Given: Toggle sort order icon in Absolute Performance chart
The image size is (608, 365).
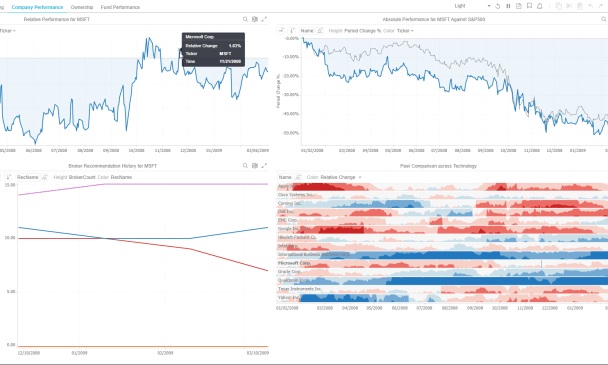Looking at the screenshot, I should [x=292, y=31].
